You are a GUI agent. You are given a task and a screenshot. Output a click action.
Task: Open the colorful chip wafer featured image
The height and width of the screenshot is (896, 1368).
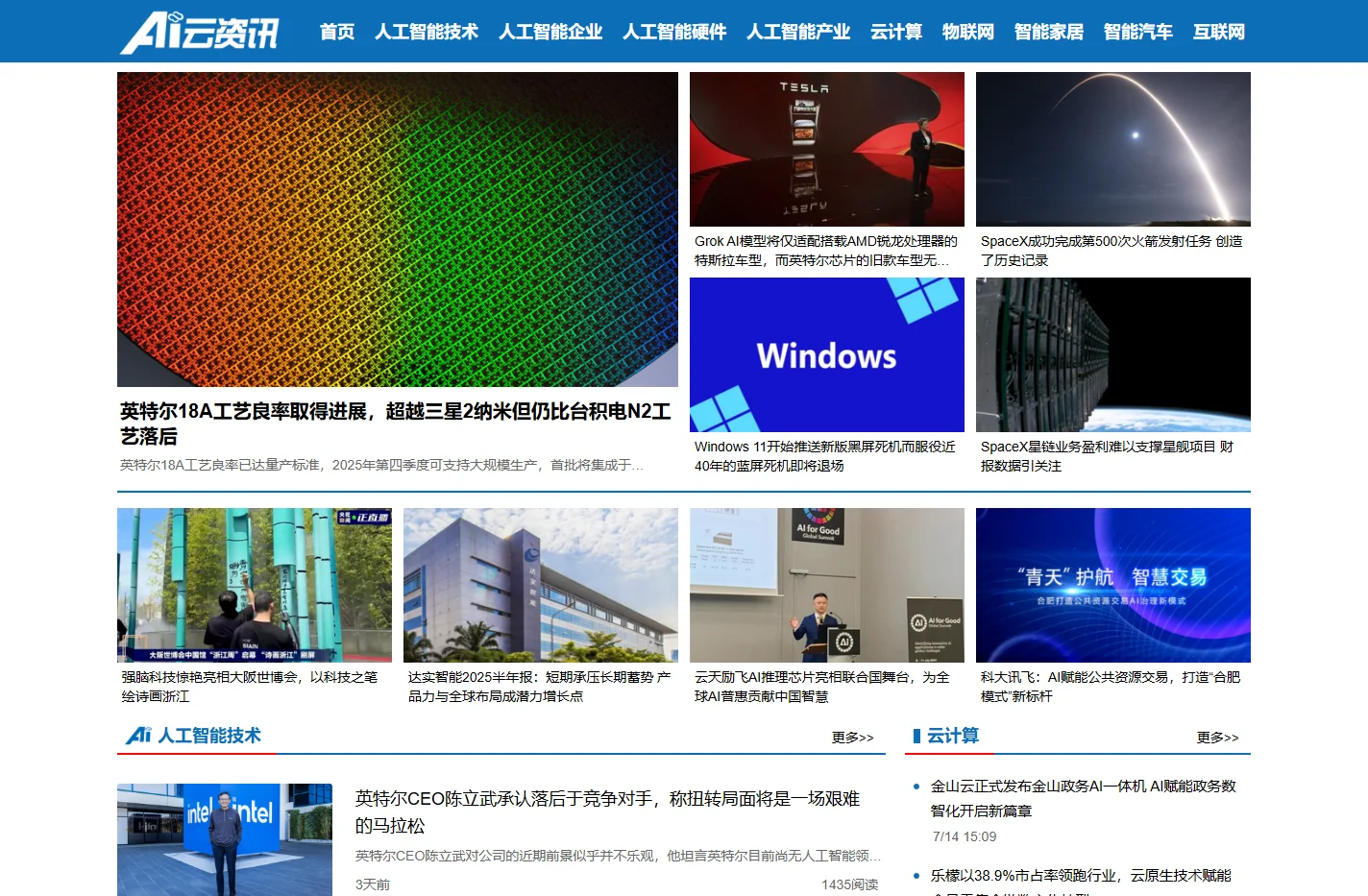[398, 230]
